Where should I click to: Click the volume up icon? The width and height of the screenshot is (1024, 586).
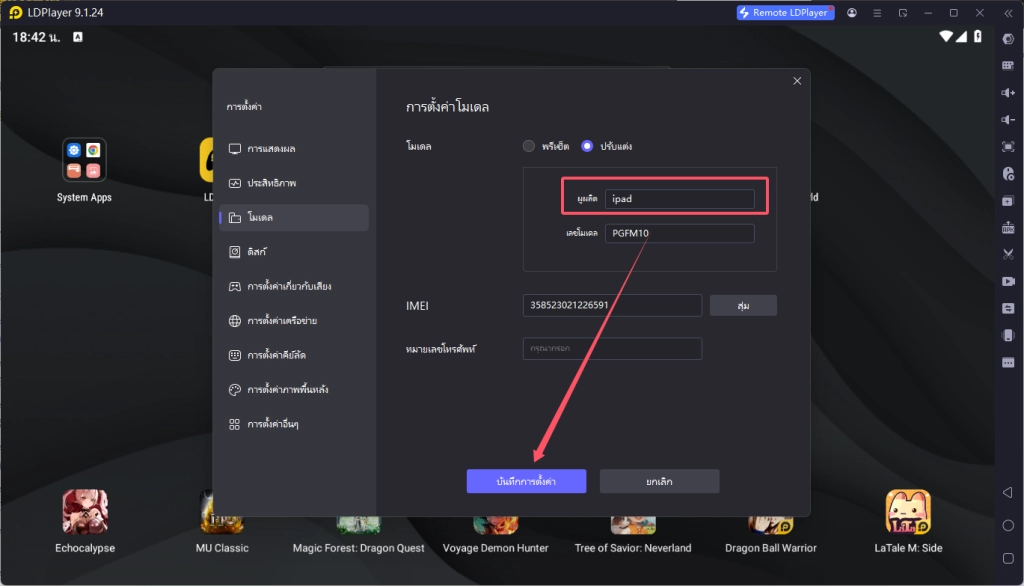(1008, 93)
